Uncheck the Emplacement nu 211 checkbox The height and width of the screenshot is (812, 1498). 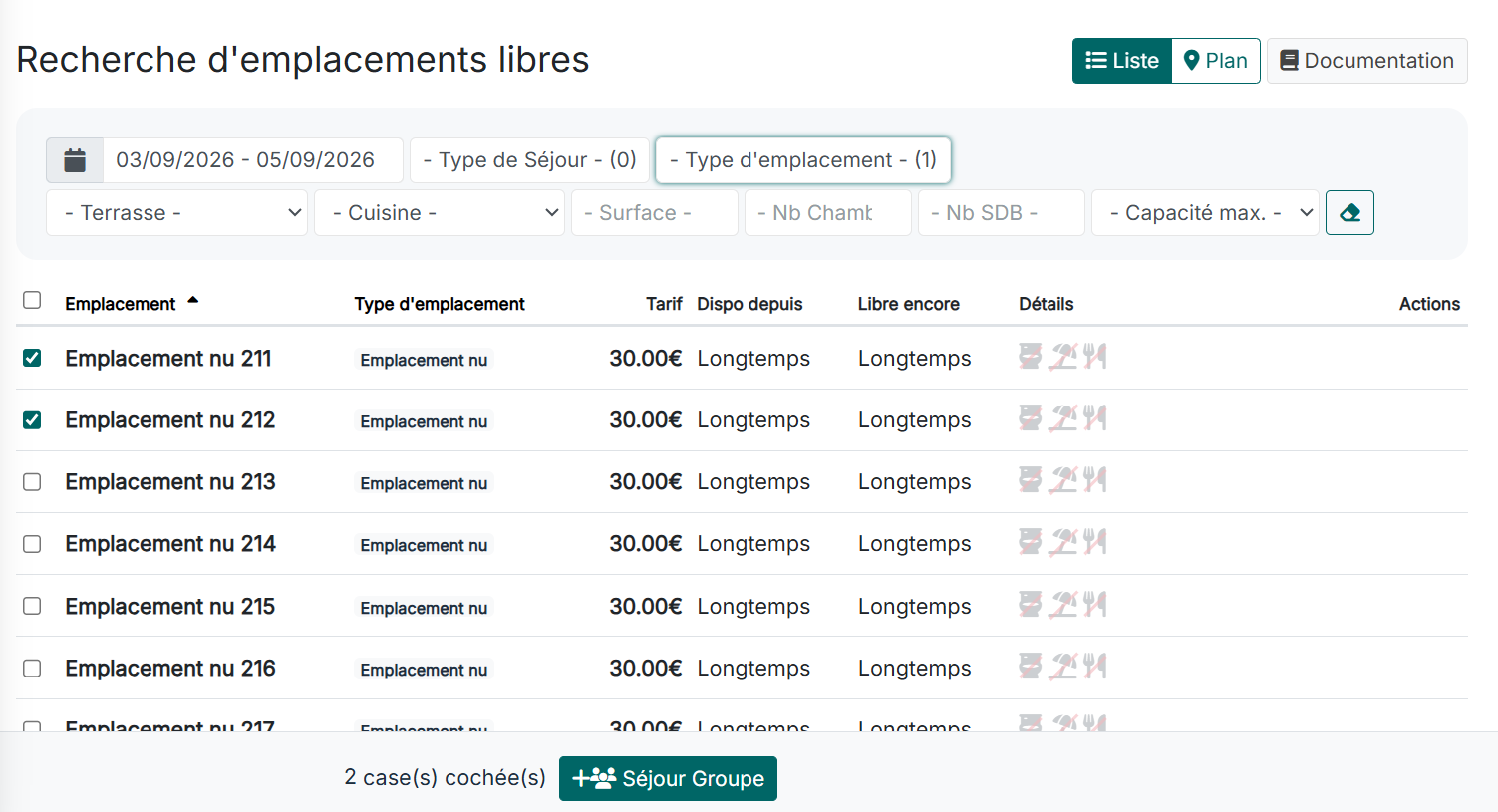[32, 358]
